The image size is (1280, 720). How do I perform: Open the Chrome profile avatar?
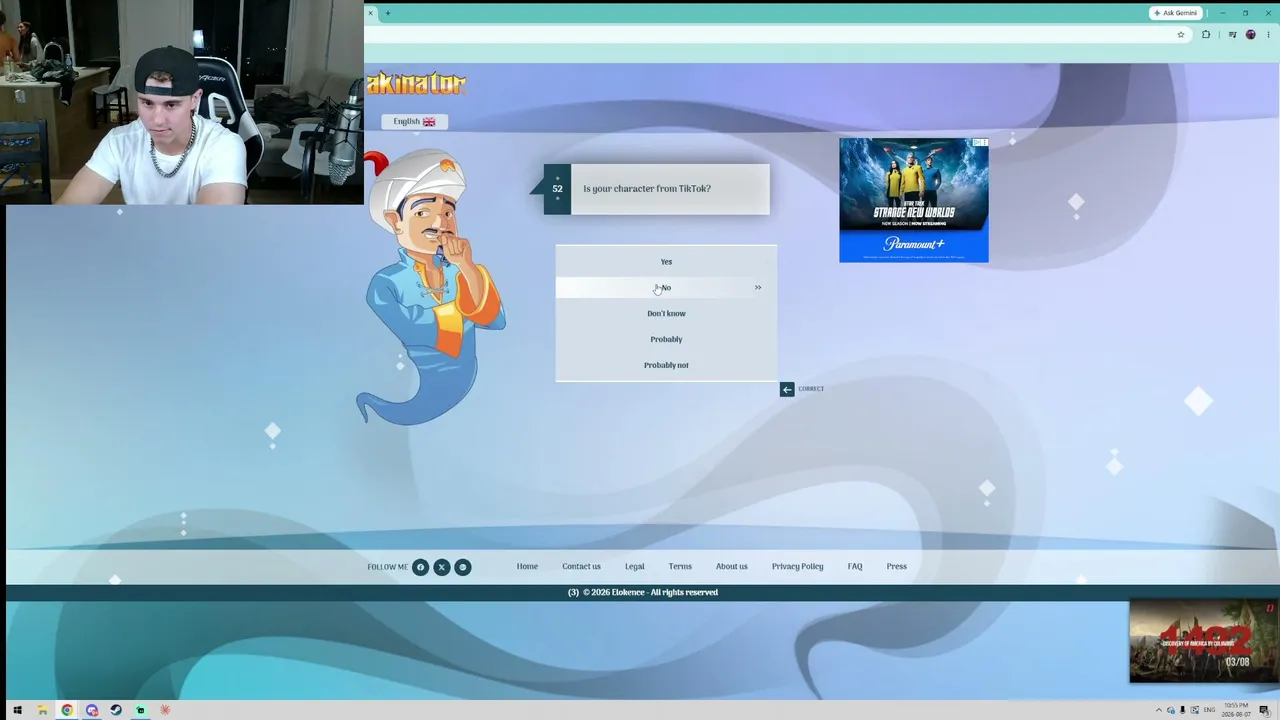pos(1250,34)
